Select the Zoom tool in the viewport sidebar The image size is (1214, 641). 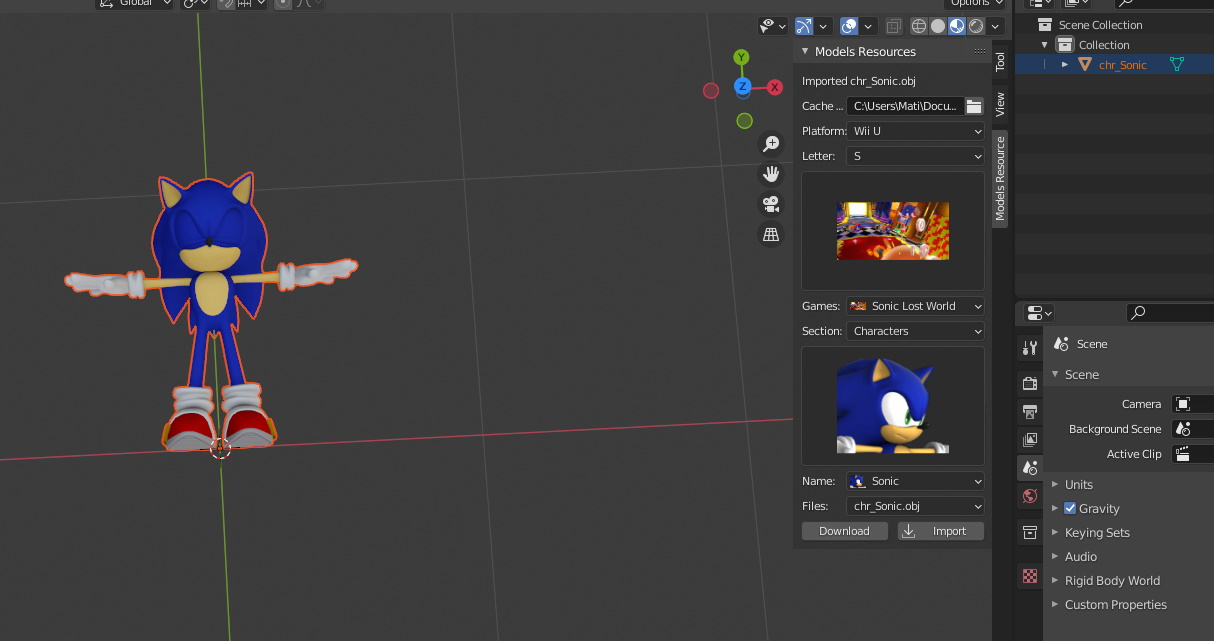tap(771, 143)
